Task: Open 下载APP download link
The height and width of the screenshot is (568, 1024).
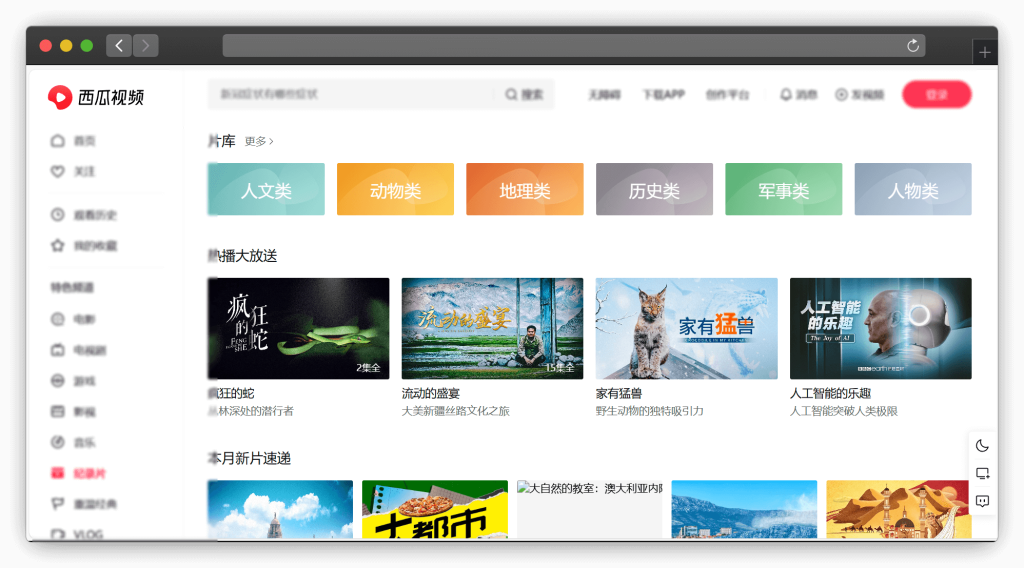Action: [664, 95]
